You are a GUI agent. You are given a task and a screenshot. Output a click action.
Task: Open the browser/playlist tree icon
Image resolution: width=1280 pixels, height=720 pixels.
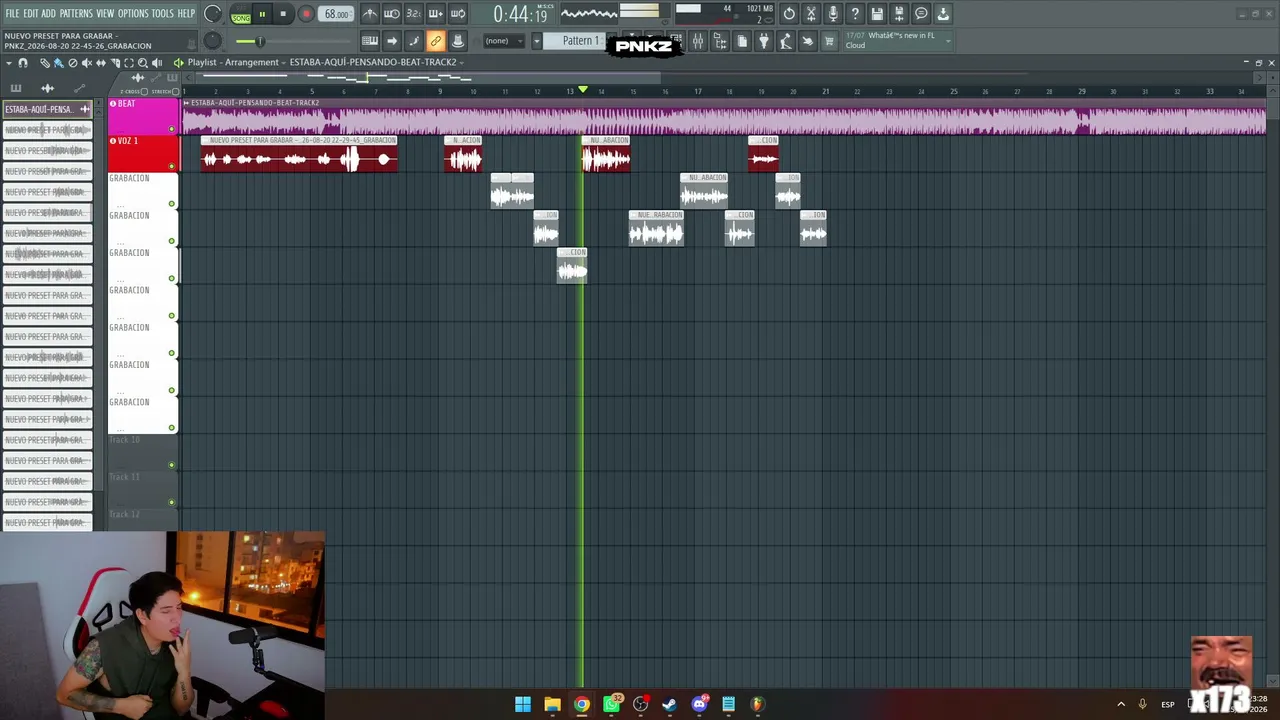click(720, 41)
